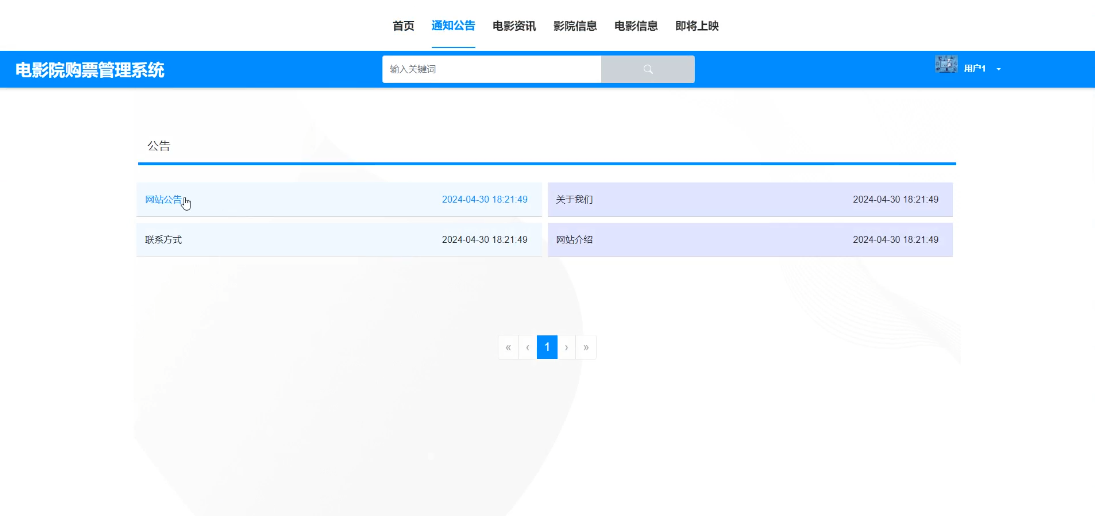Open the 电影信息 nav tab
Image resolution: width=1095 pixels, height=516 pixels.
click(x=636, y=26)
